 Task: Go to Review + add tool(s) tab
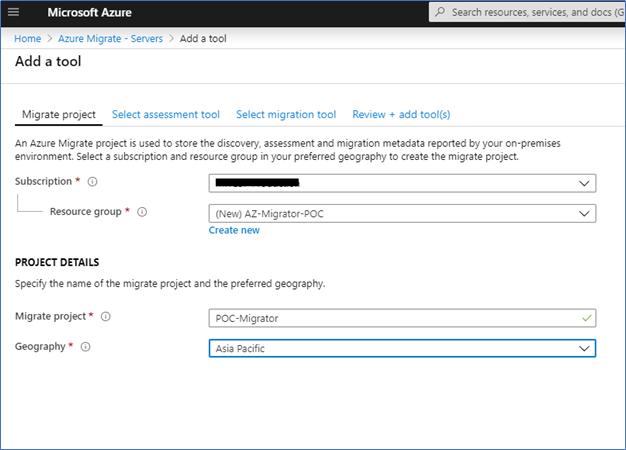click(x=401, y=115)
